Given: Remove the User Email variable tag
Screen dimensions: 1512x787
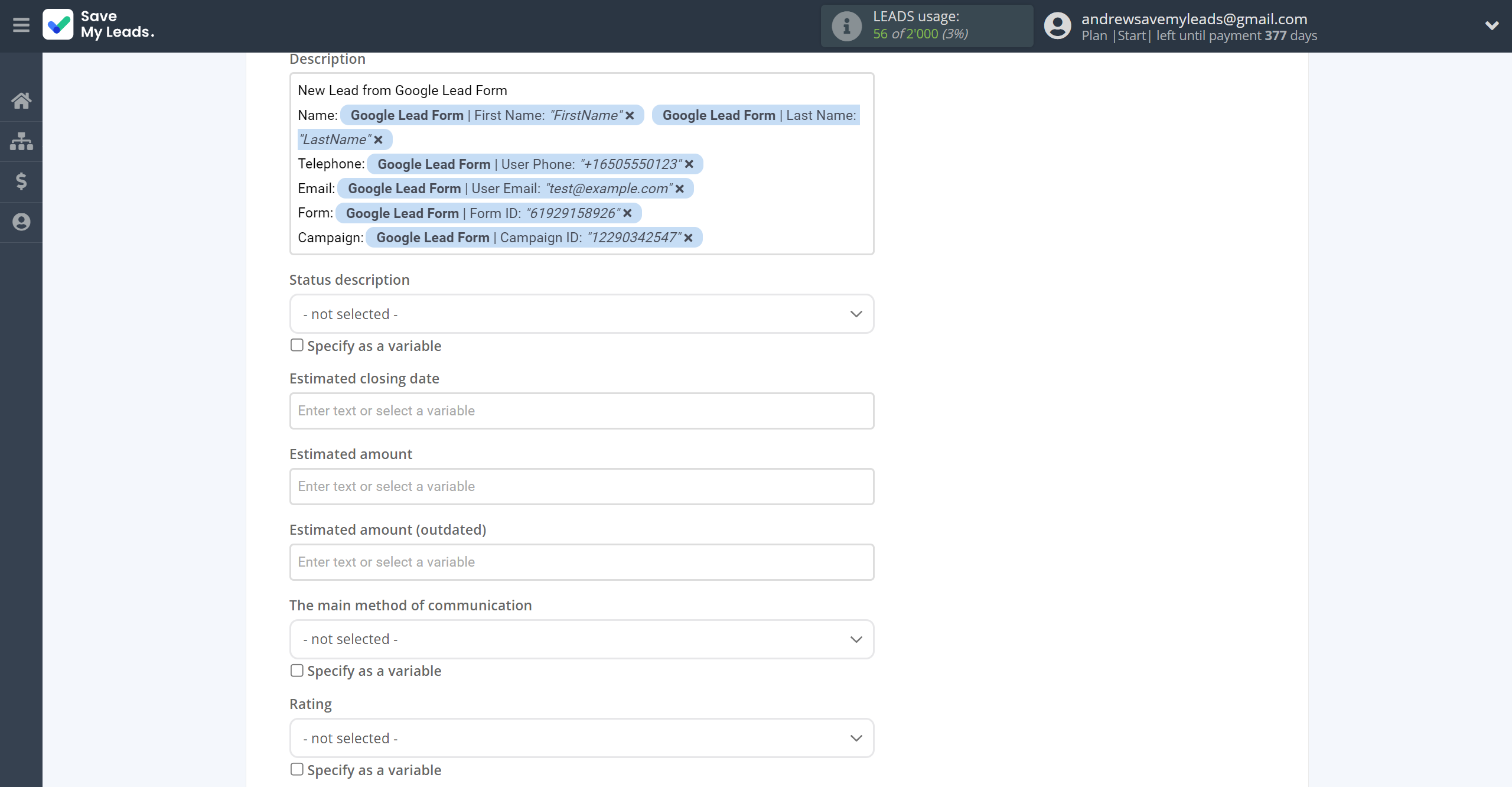Looking at the screenshot, I should pyautogui.click(x=680, y=188).
